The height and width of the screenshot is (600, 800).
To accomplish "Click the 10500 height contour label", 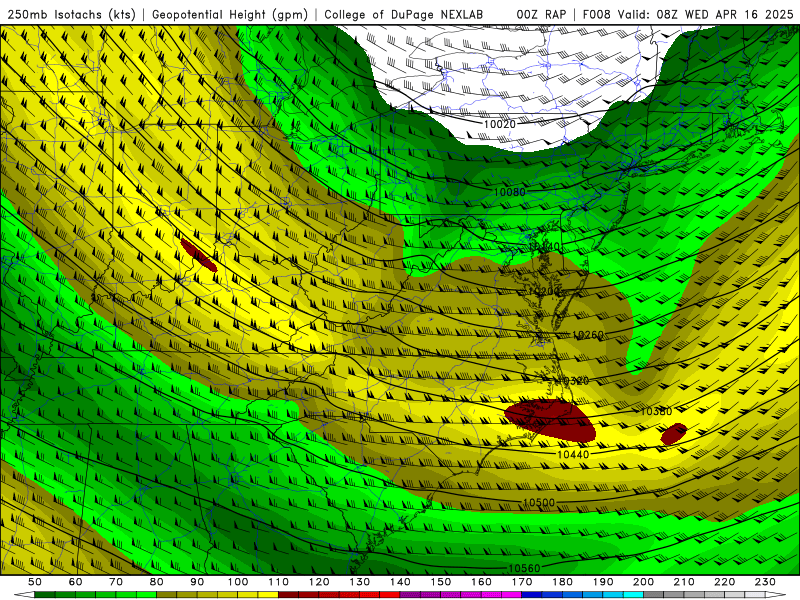I will point(539,503).
